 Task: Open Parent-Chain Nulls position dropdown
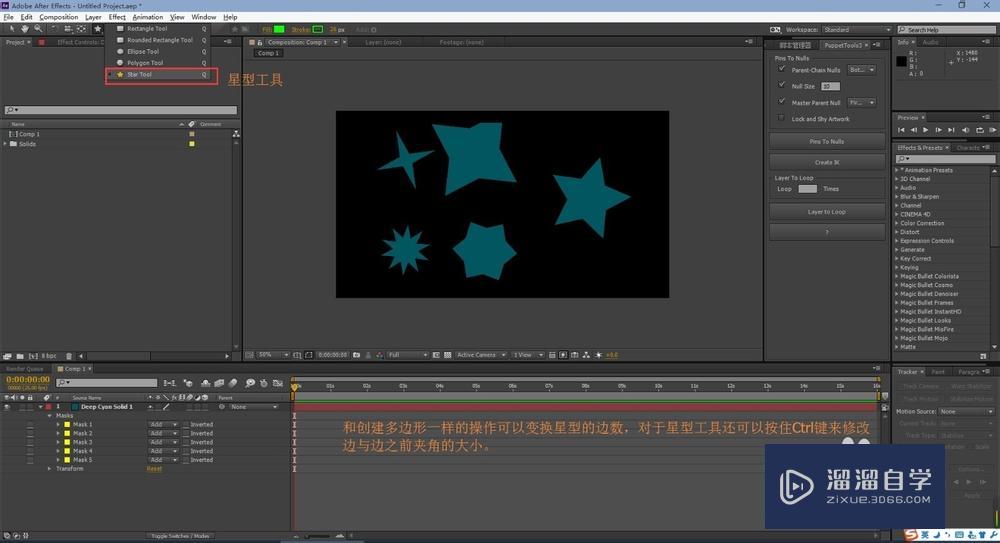coord(862,70)
